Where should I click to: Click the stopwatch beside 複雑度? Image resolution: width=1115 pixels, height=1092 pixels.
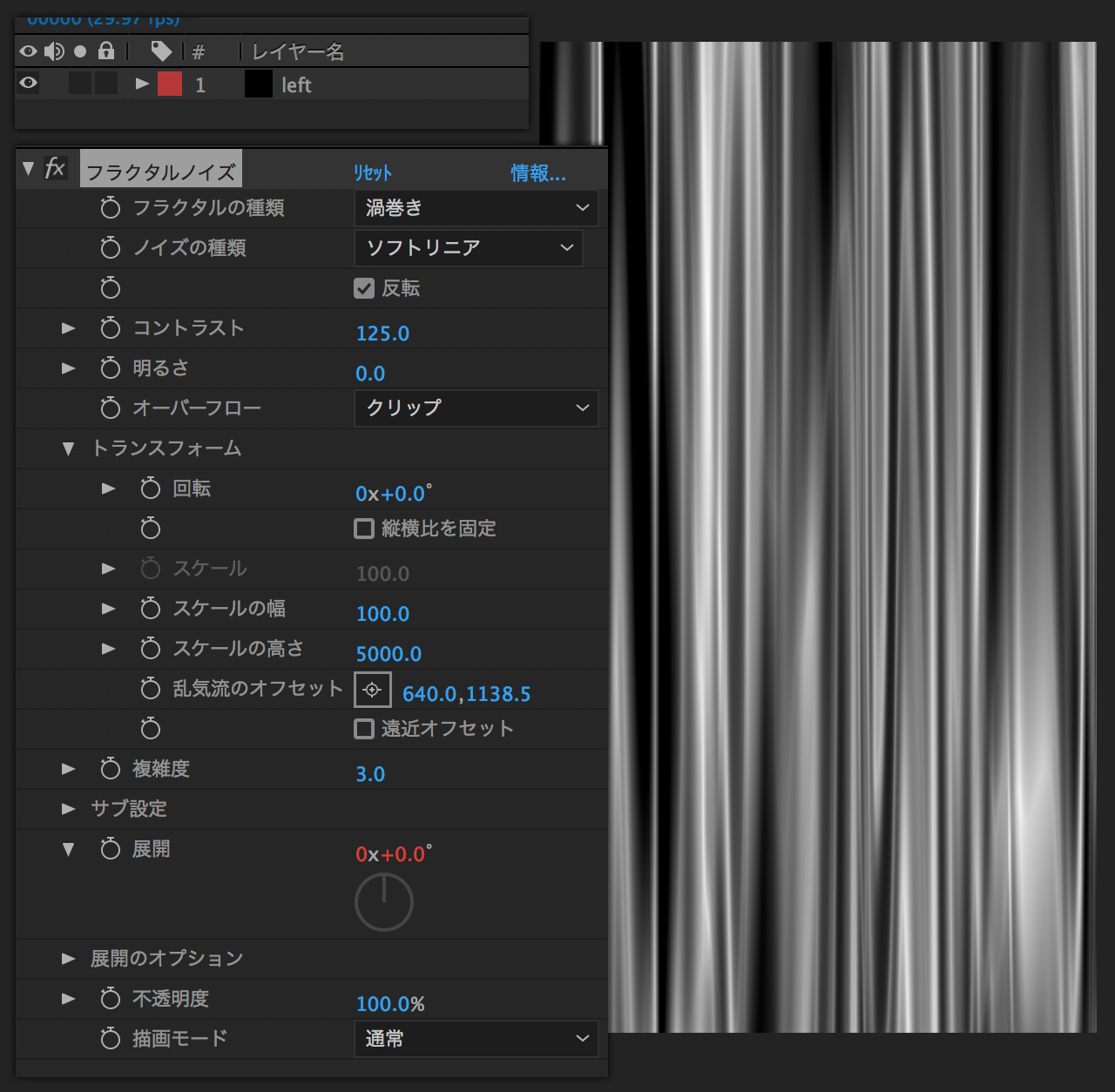[x=110, y=769]
